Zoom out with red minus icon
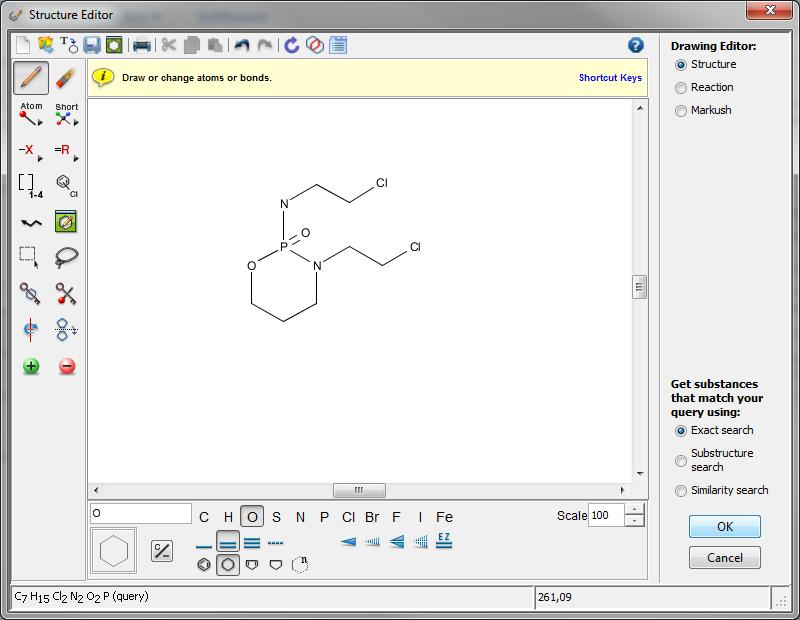 (67, 366)
